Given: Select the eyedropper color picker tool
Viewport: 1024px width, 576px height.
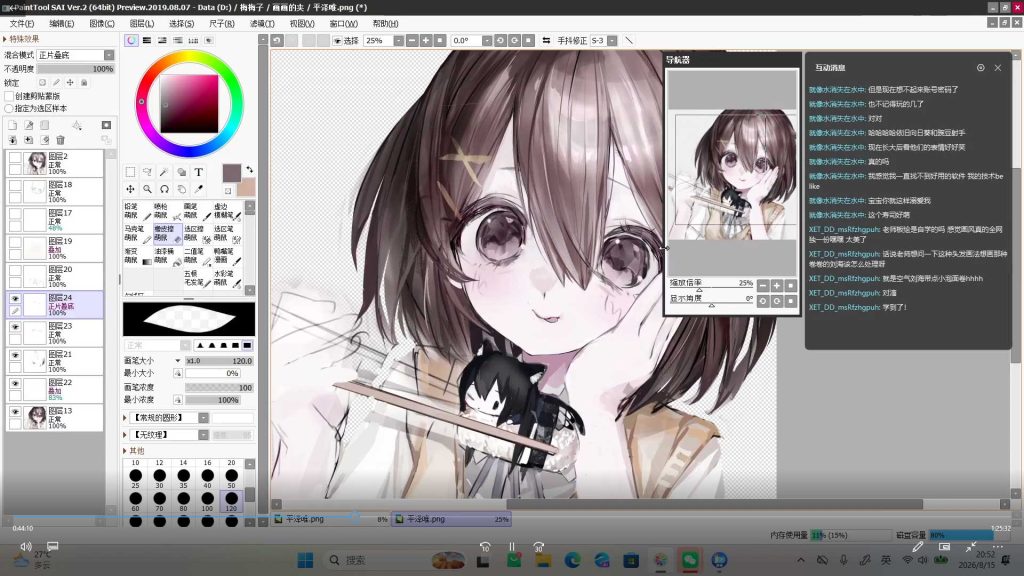Looking at the screenshot, I should [x=199, y=189].
